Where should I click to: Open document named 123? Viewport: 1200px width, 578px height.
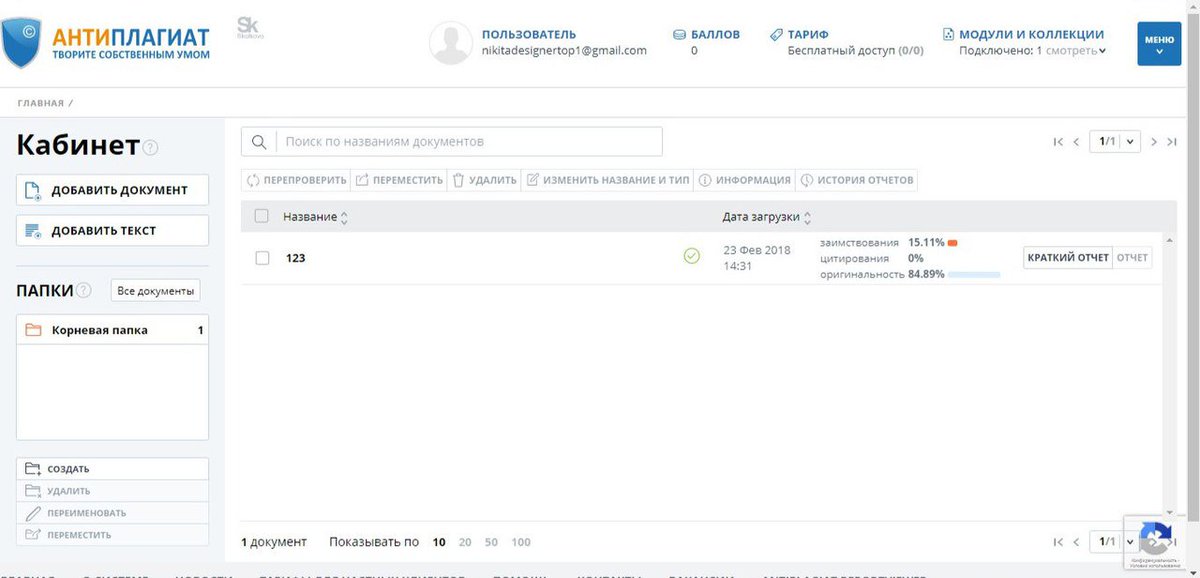pos(295,258)
